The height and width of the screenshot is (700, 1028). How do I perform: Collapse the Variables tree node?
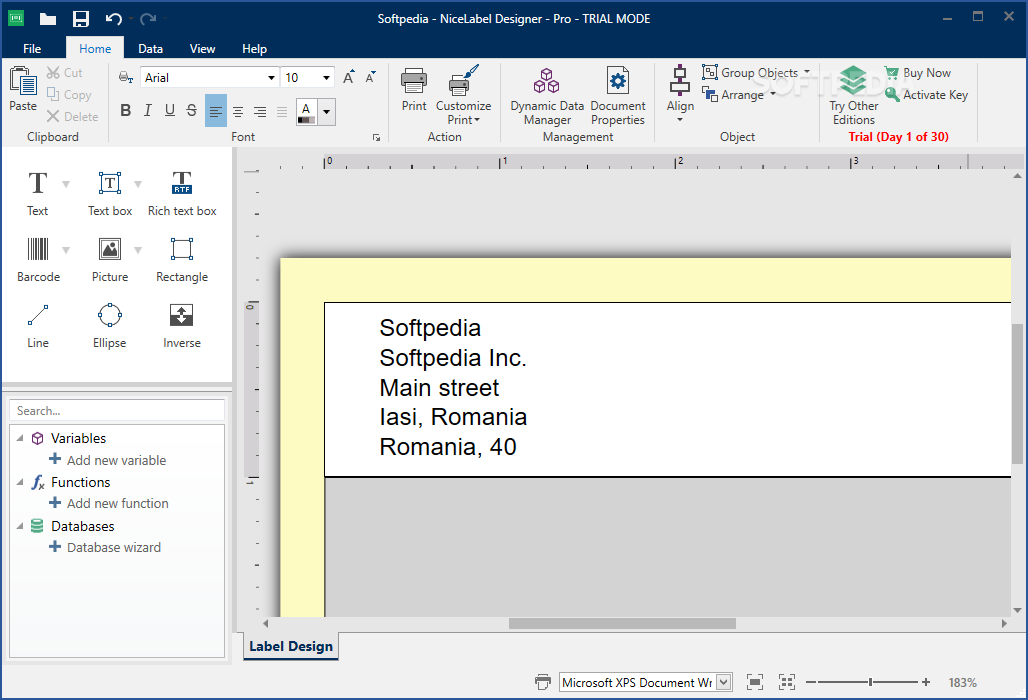point(20,438)
